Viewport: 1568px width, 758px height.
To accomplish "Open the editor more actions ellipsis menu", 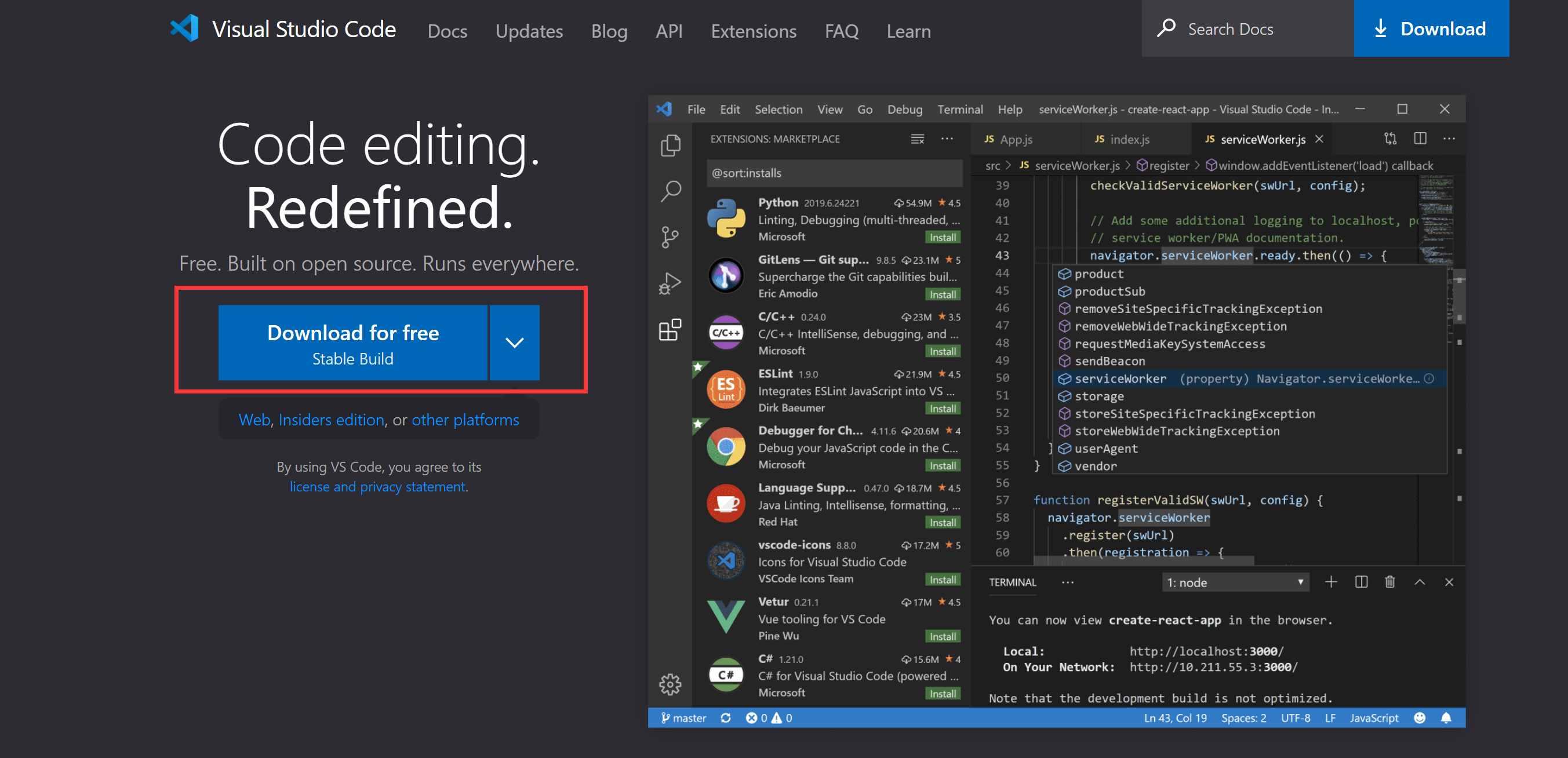I will 1449,139.
